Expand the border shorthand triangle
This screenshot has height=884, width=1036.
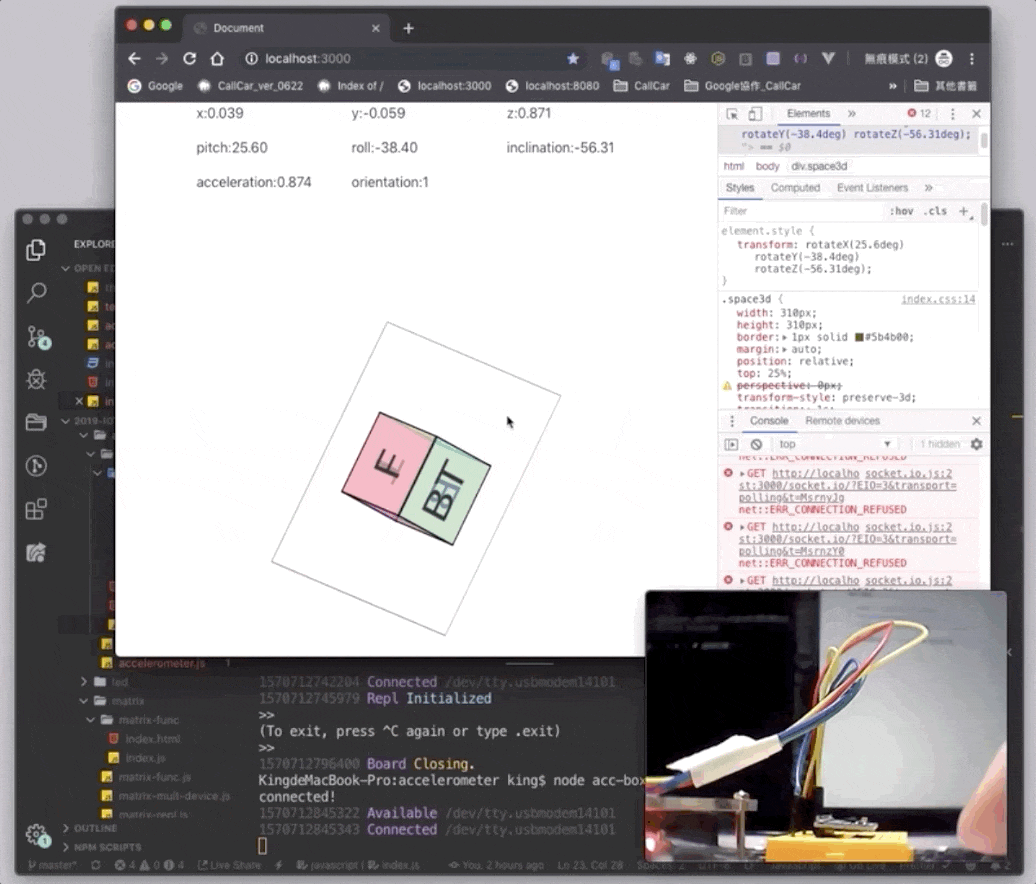click(785, 337)
